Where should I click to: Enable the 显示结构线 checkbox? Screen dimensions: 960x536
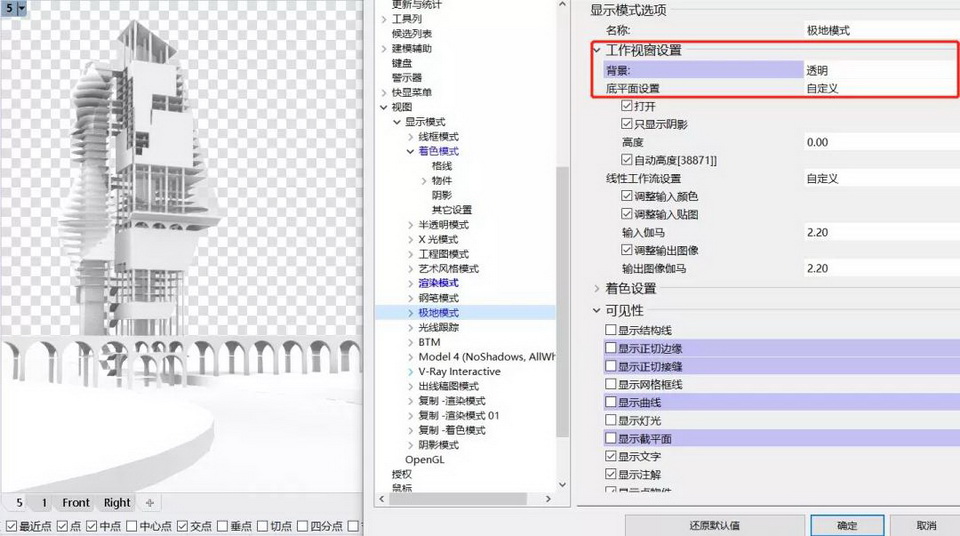[611, 330]
